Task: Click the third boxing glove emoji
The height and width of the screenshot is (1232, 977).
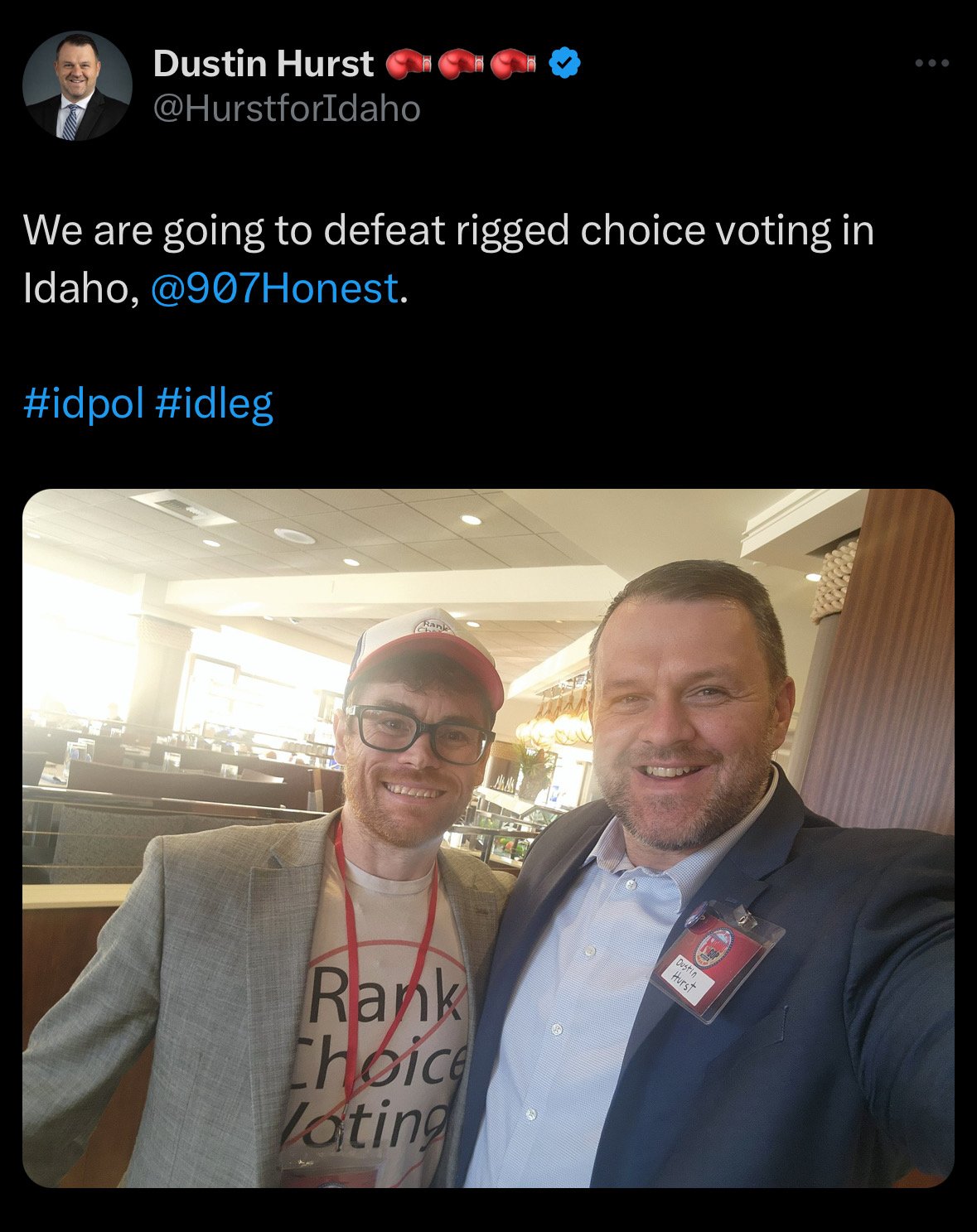Action: [x=515, y=64]
